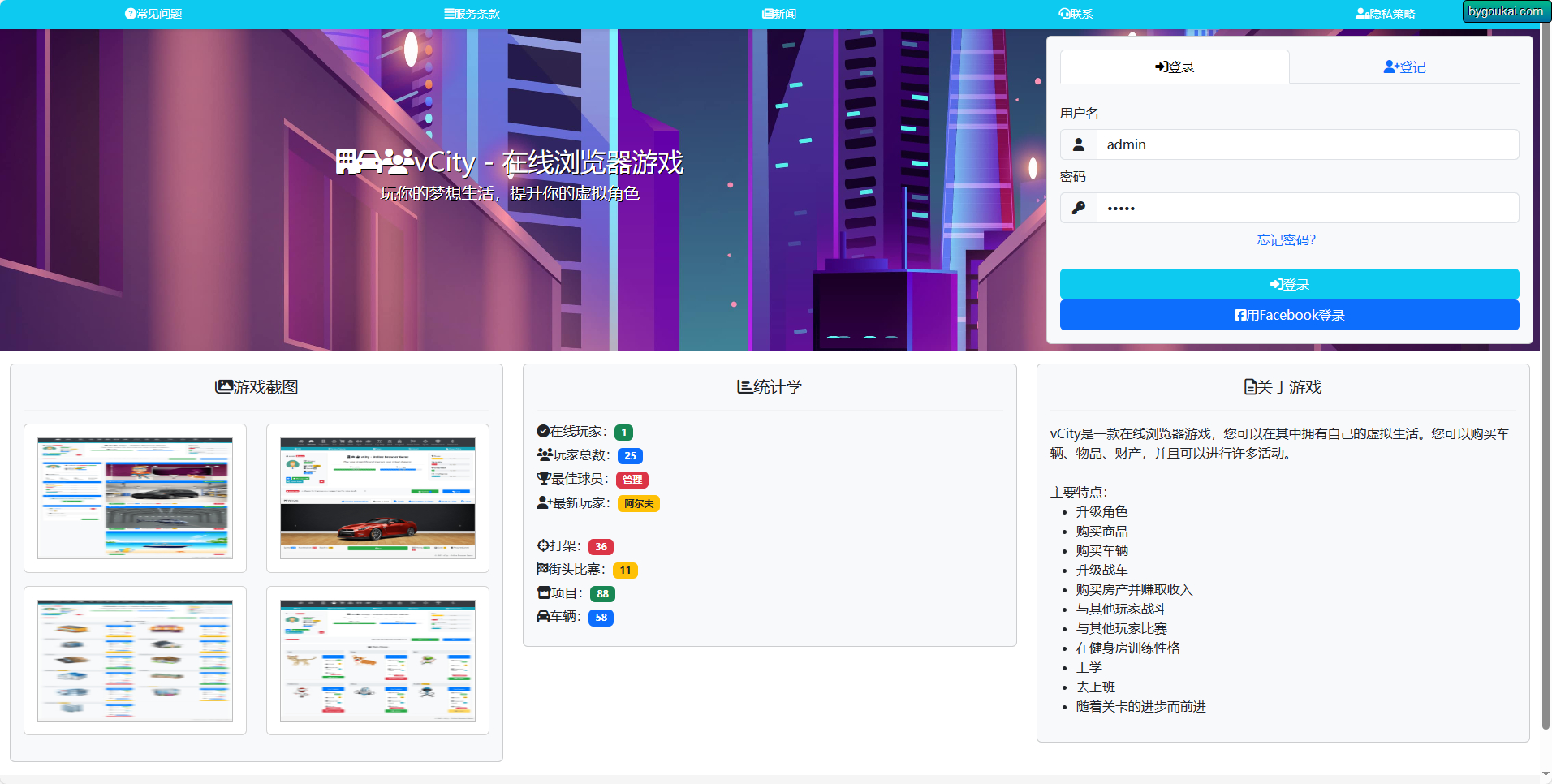Open the red sports car screenshot thumbnail
The image size is (1552, 784).
click(x=377, y=498)
